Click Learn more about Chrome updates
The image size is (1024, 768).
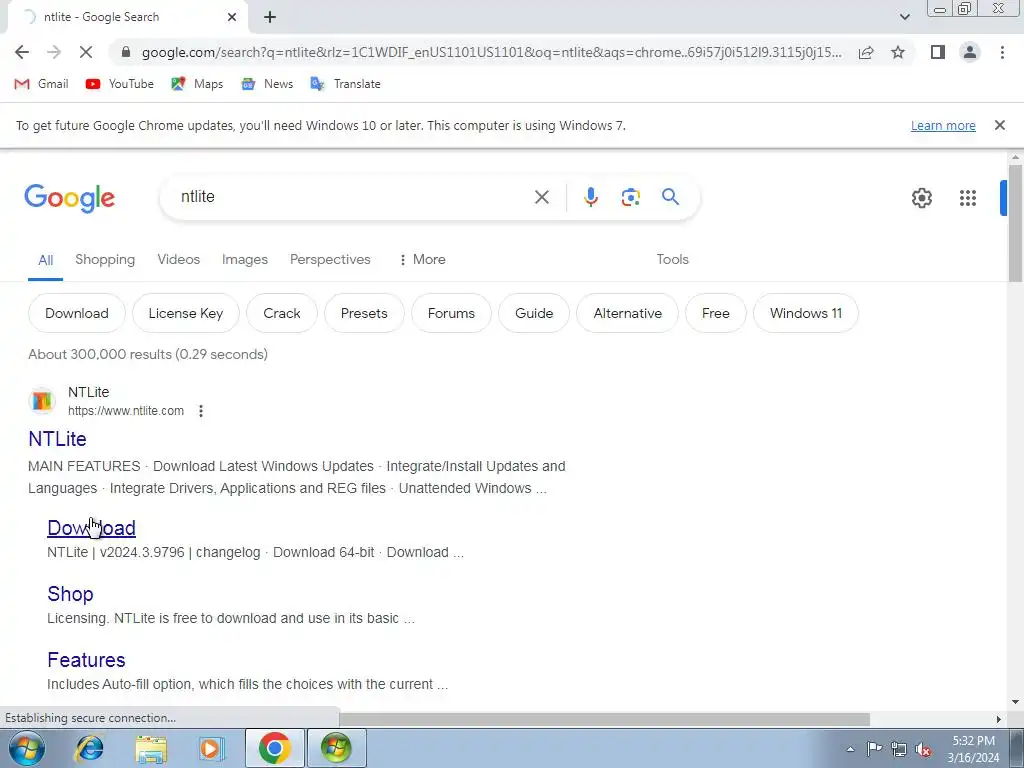pos(943,125)
